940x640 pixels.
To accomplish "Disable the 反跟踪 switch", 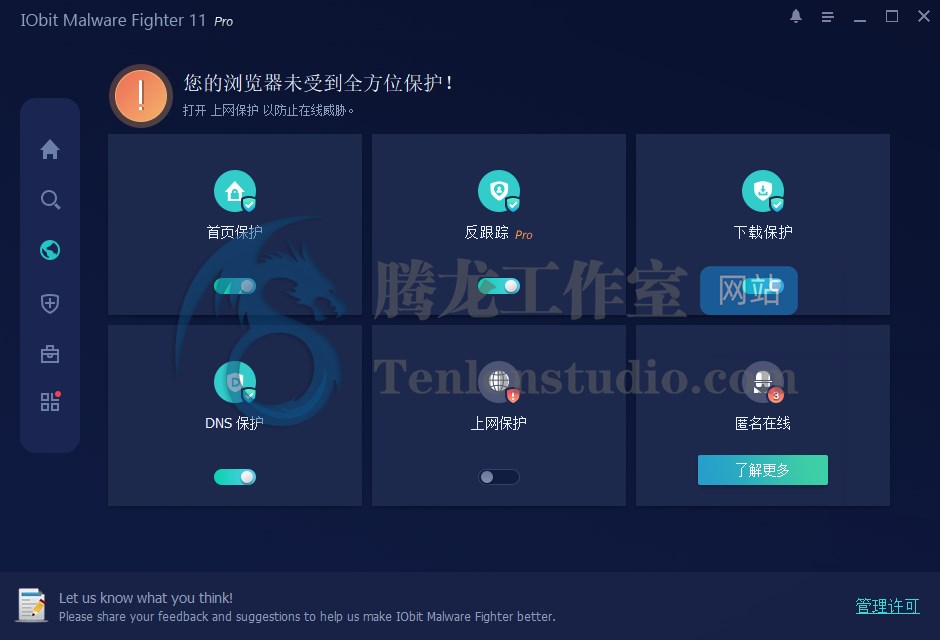I will point(499,286).
